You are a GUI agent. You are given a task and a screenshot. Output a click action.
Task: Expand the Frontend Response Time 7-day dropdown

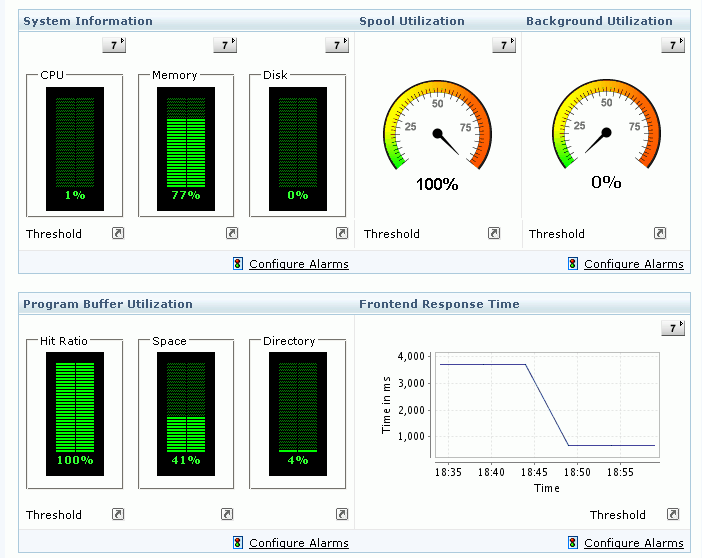673,328
